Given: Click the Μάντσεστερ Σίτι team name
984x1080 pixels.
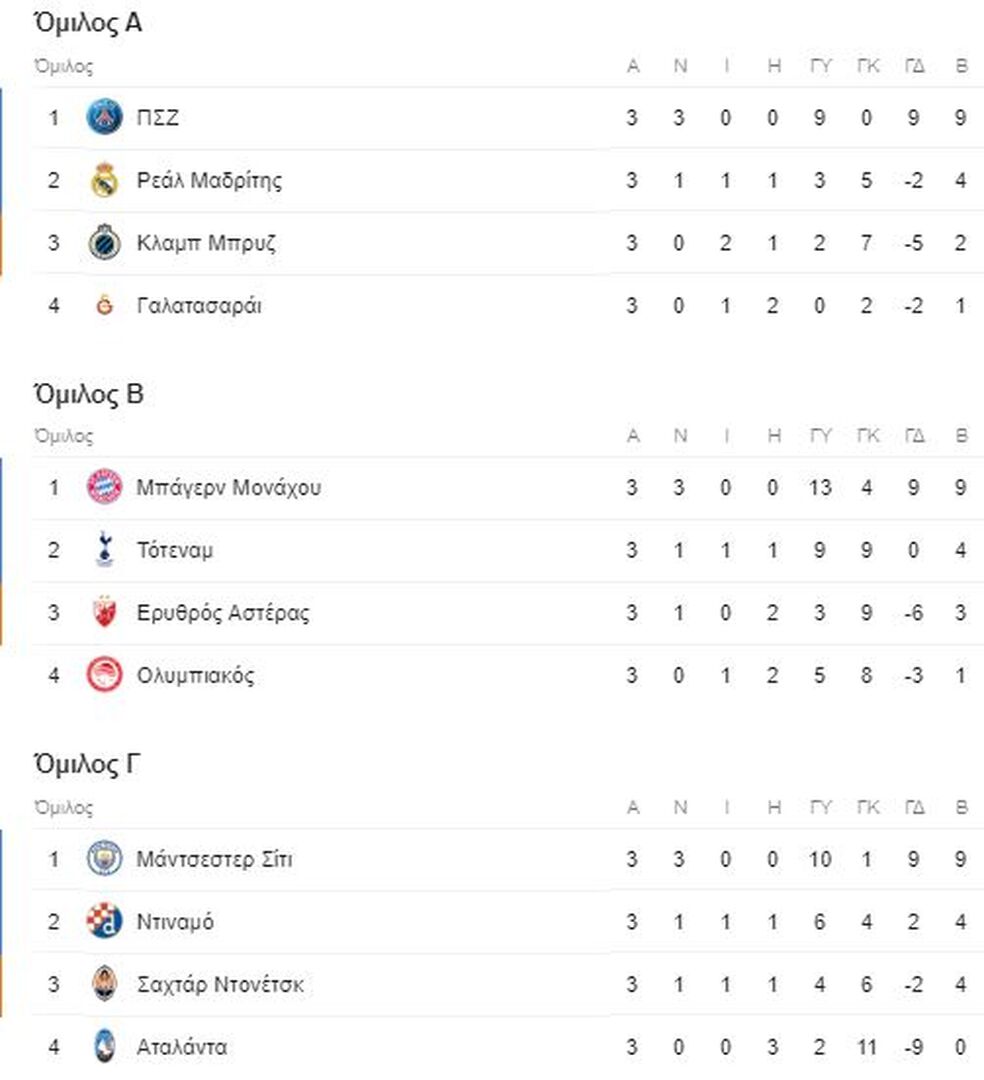Looking at the screenshot, I should pos(214,859).
